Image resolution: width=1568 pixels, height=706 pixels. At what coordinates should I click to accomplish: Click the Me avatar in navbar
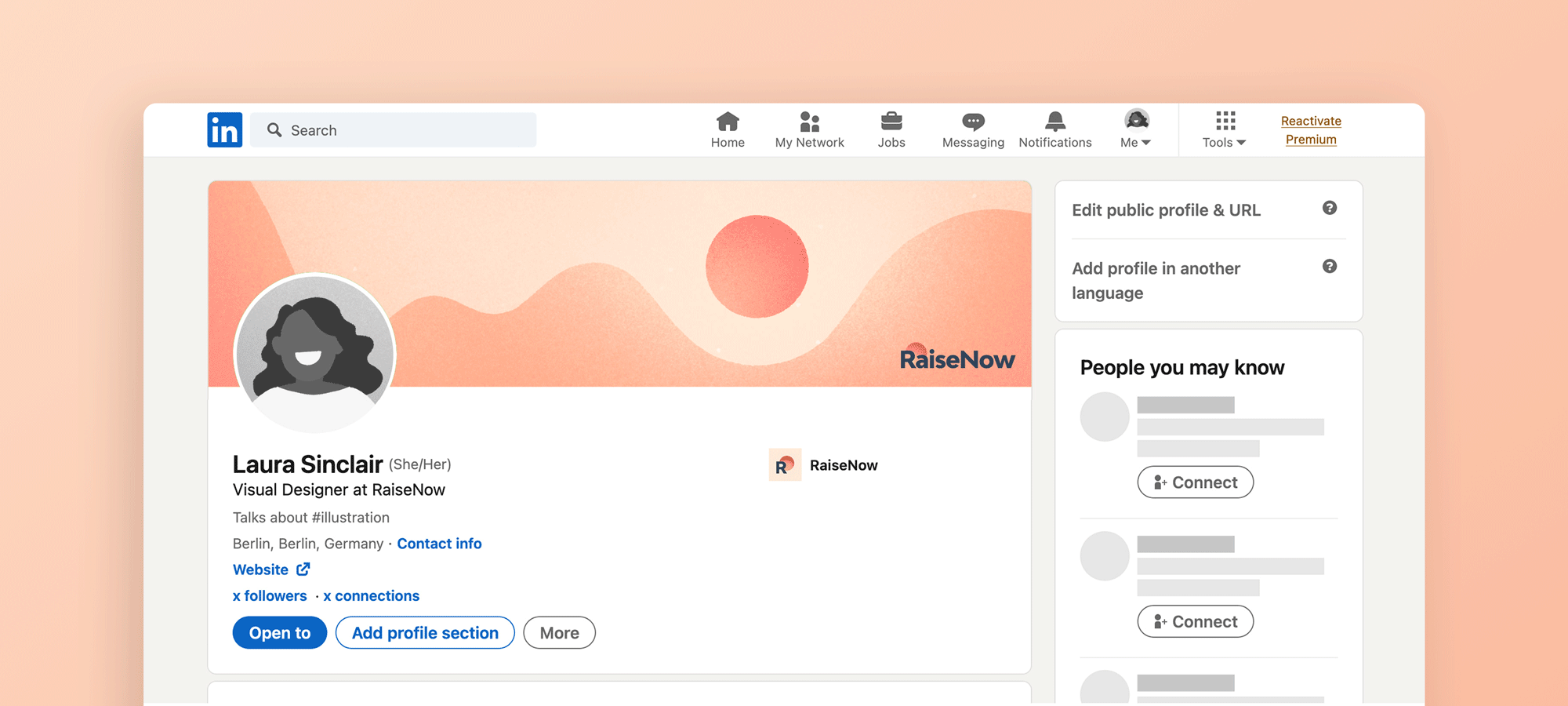pos(1137,119)
